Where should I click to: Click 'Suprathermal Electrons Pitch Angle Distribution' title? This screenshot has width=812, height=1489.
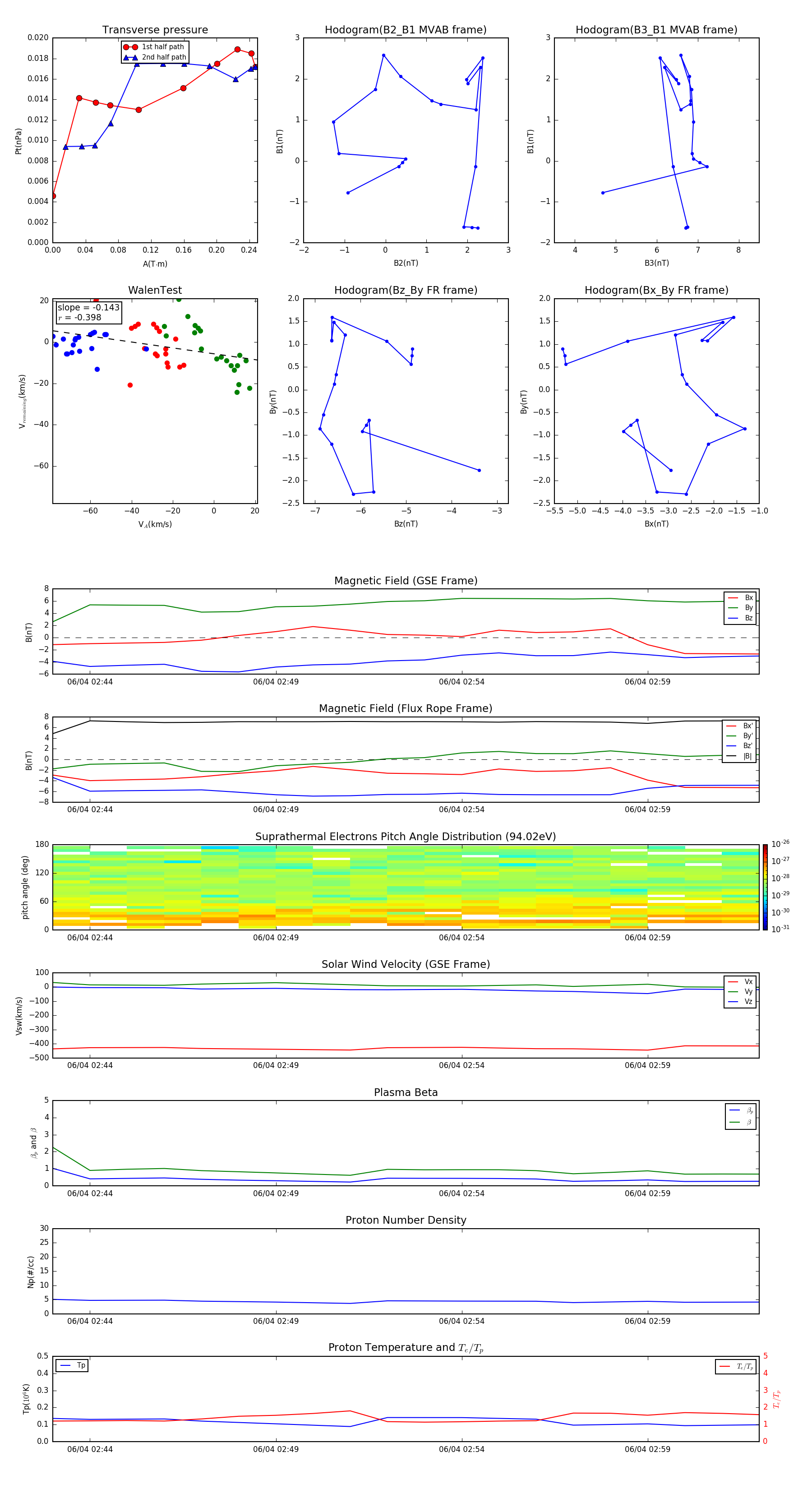click(406, 837)
